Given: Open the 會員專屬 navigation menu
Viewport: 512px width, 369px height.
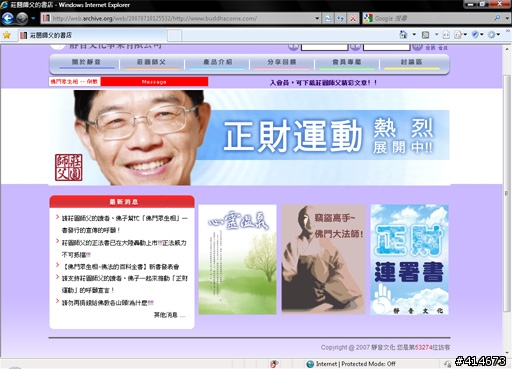Looking at the screenshot, I should pos(347,62).
